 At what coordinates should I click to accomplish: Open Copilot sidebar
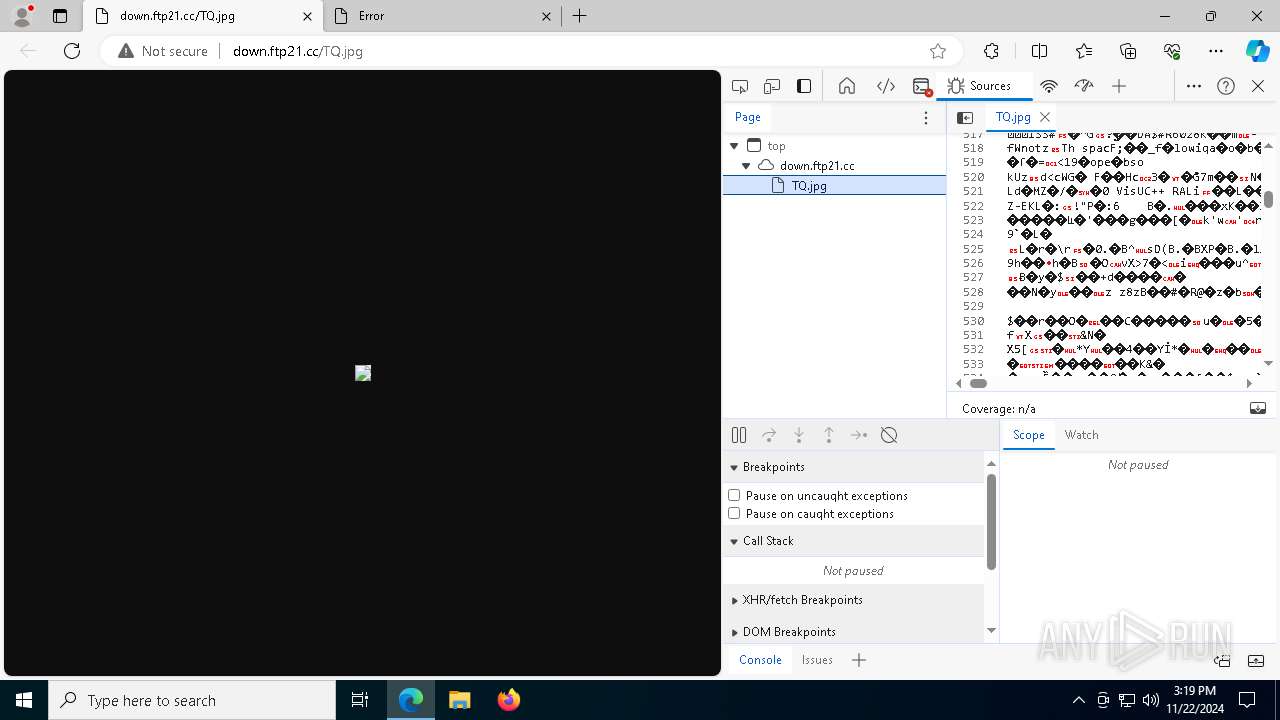pyautogui.click(x=1257, y=51)
